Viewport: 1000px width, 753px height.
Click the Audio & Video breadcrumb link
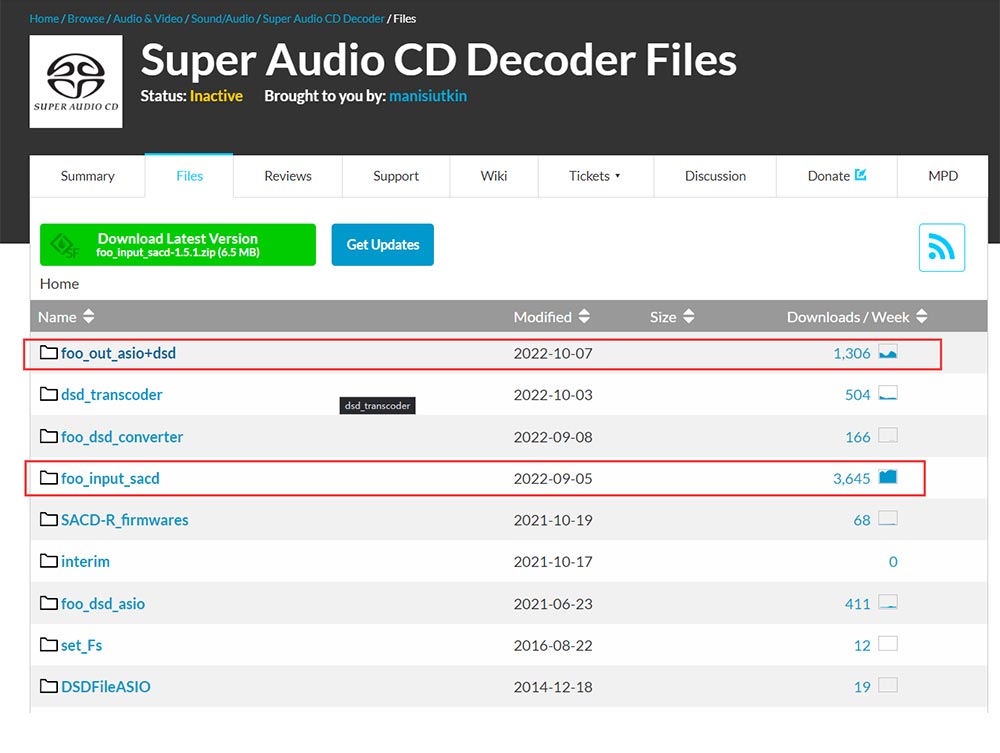pos(148,18)
